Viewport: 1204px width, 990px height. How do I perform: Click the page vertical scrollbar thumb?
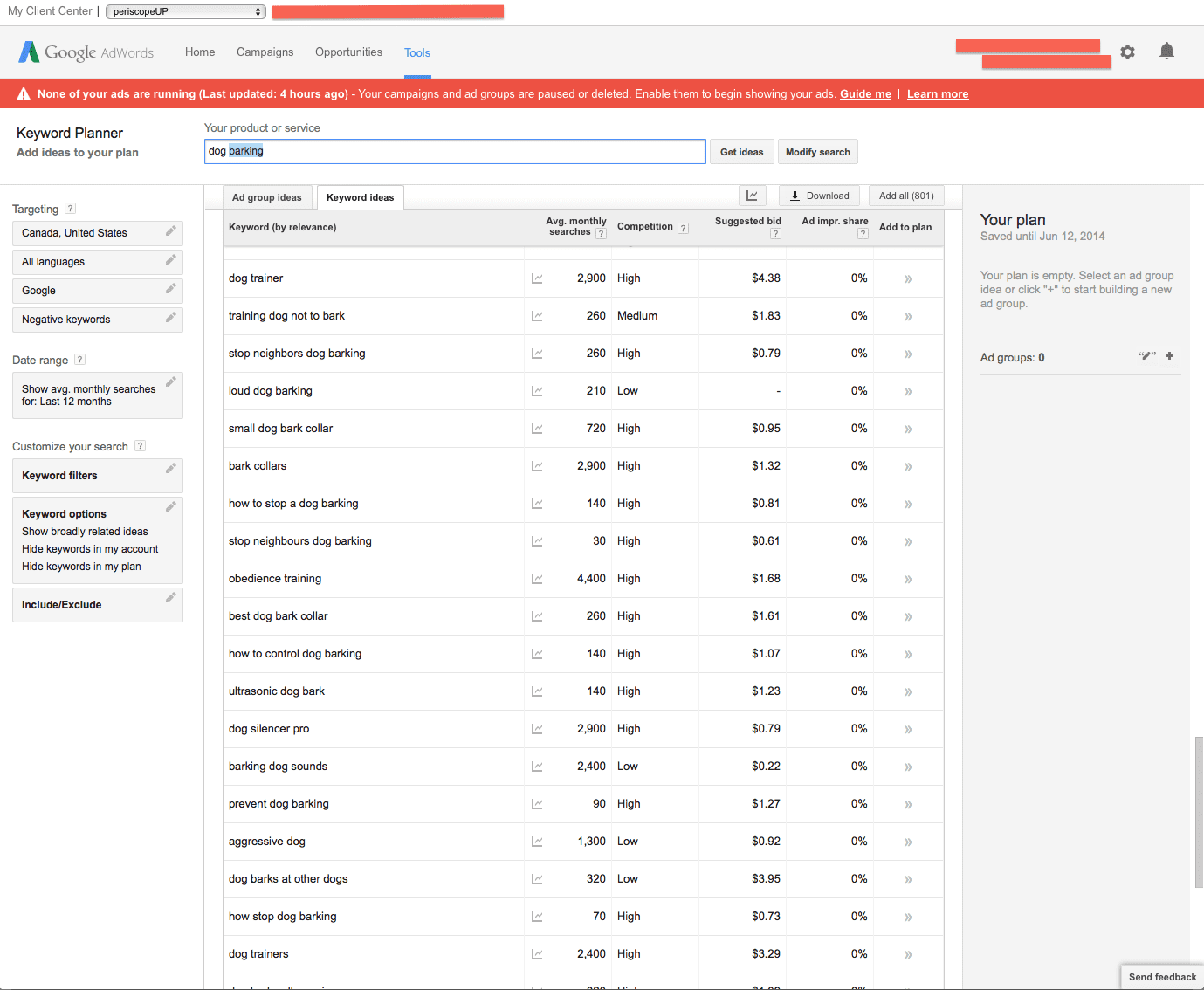[x=1199, y=812]
